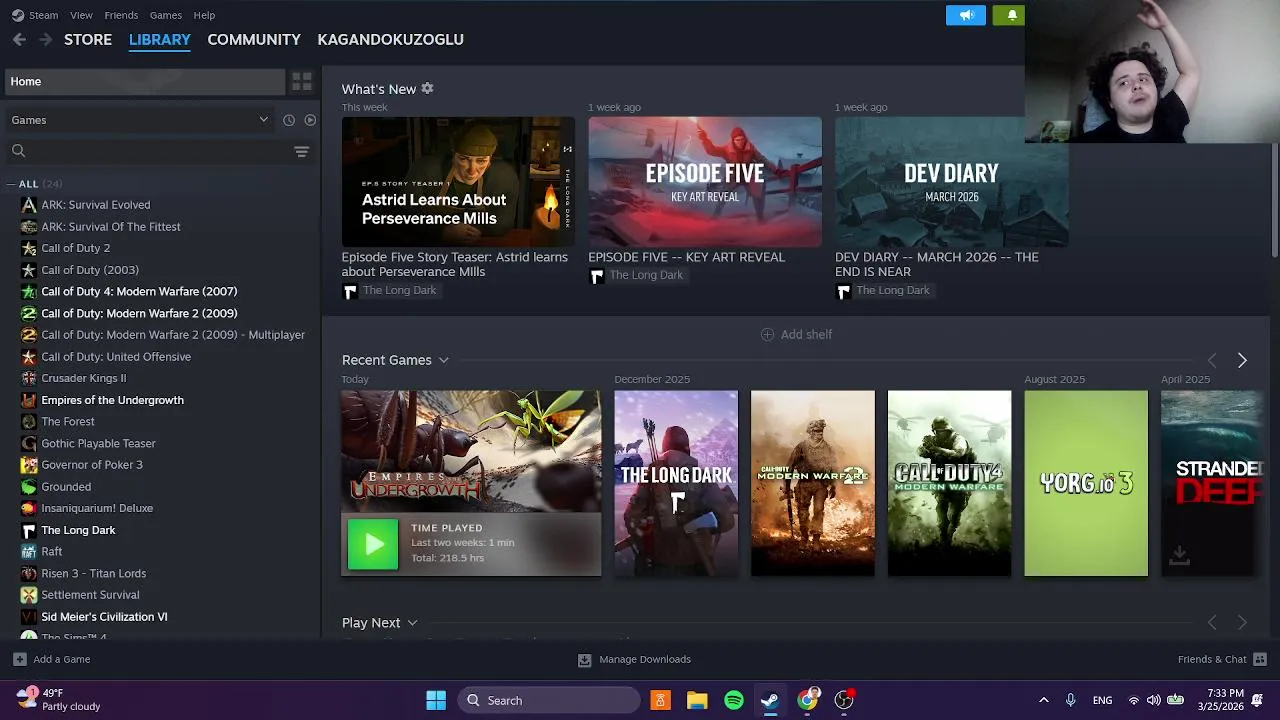
Task: Open the Help menu
Action: pyautogui.click(x=204, y=15)
